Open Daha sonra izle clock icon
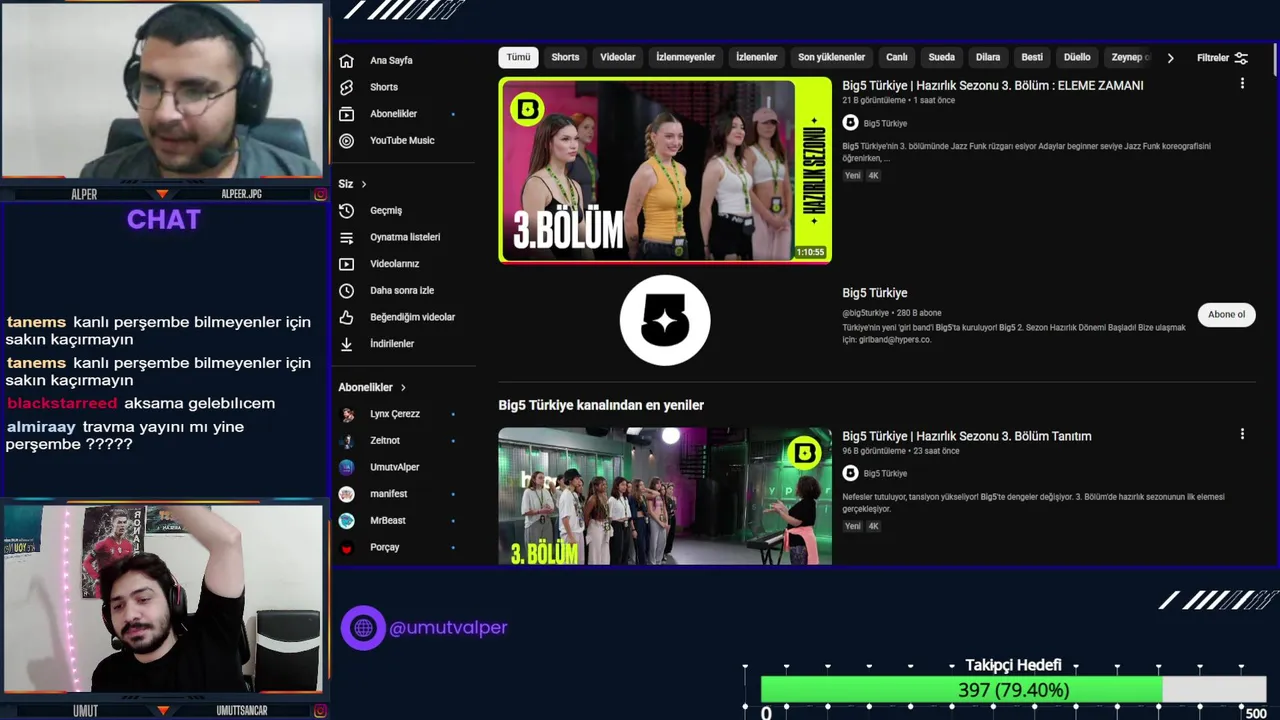Screen dimensions: 1280x720 (x=346, y=291)
